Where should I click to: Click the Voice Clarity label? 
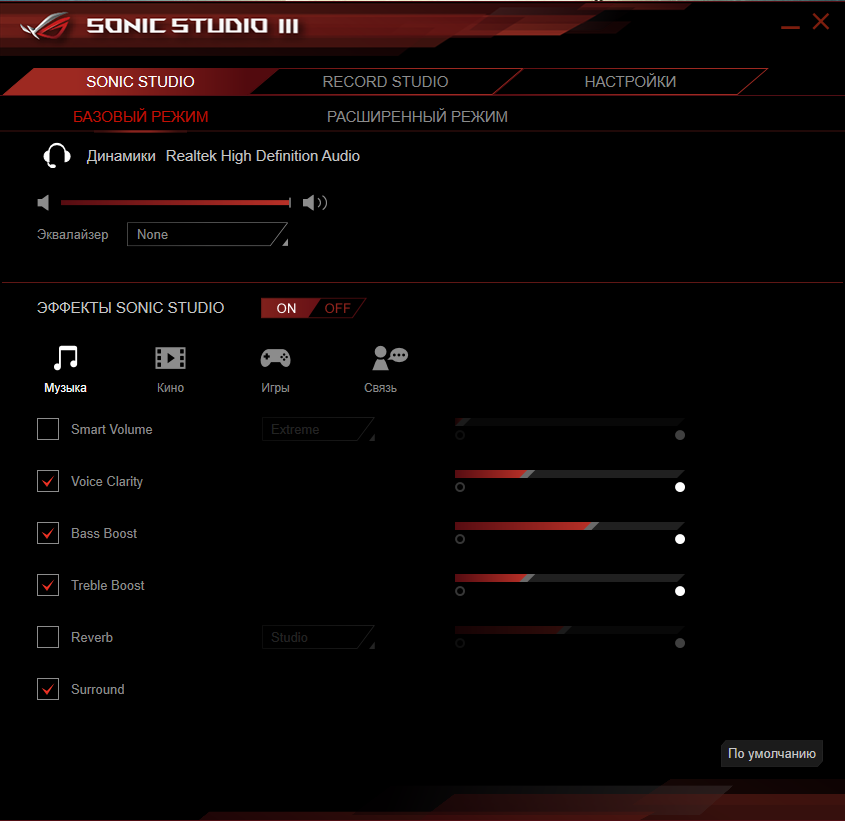coord(107,481)
